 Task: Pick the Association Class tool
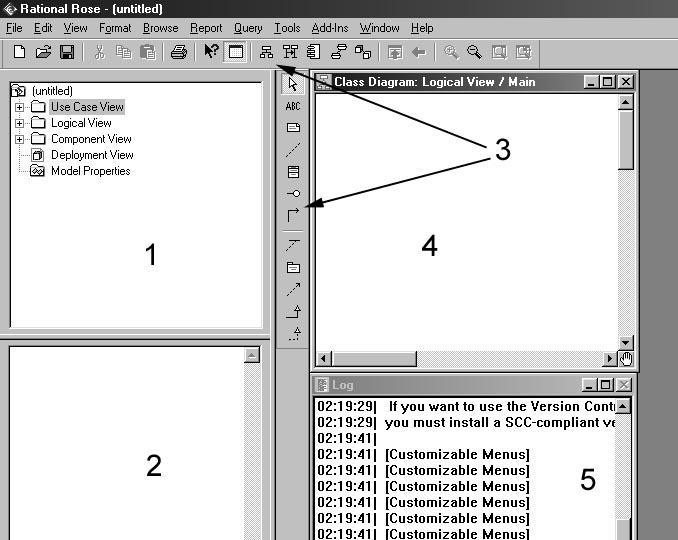(x=293, y=245)
